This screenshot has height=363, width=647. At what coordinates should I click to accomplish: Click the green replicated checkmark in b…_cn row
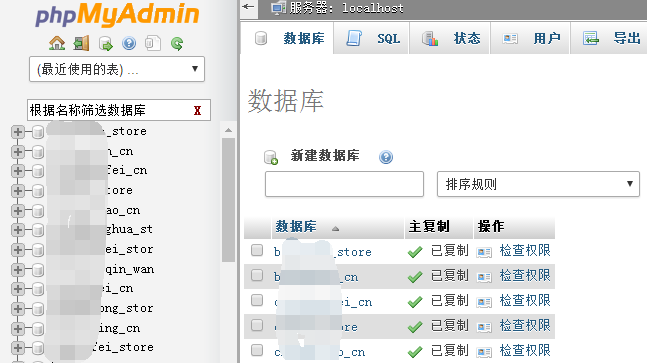tap(415, 277)
